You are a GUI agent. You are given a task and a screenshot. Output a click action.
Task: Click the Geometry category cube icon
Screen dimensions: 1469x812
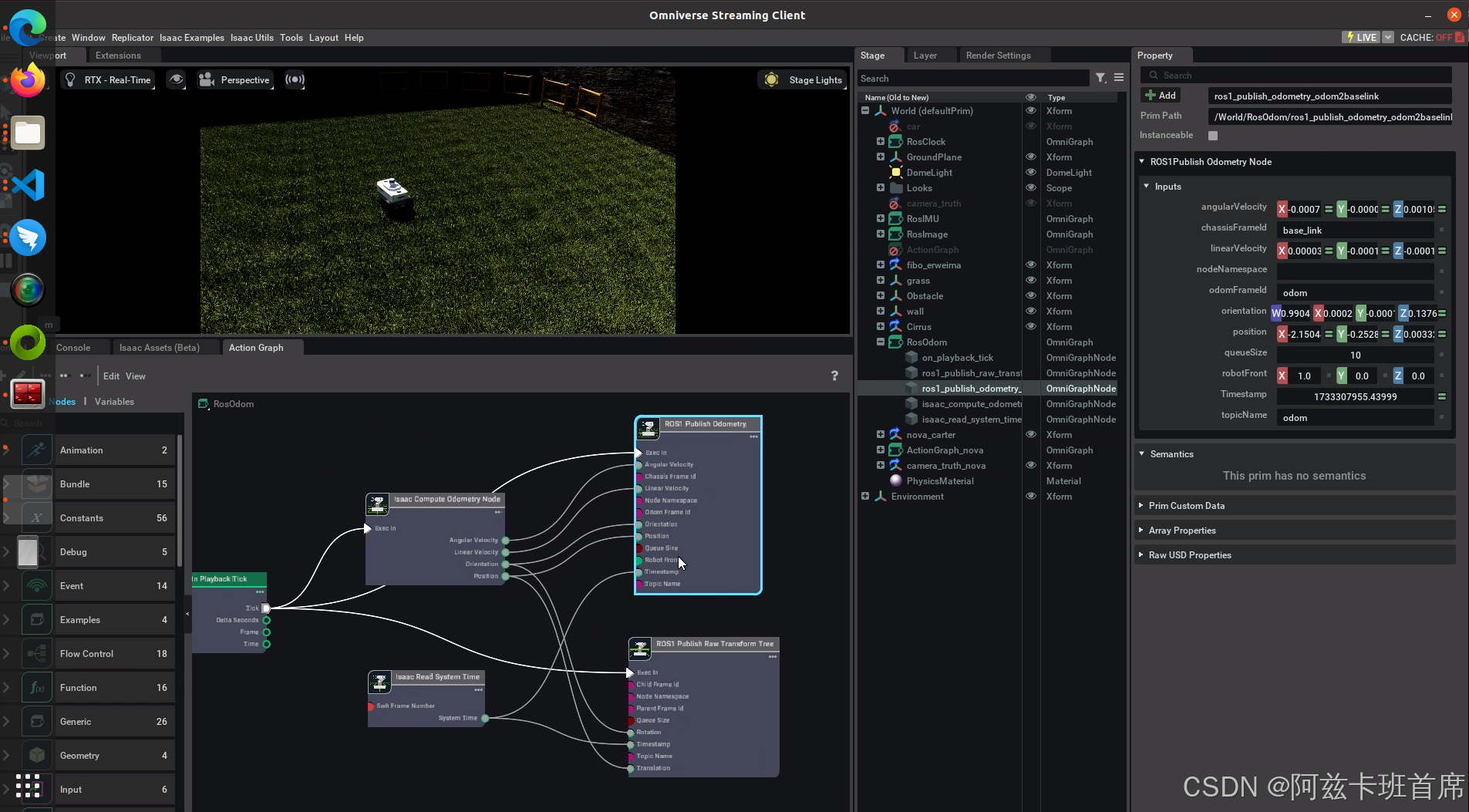pos(37,756)
